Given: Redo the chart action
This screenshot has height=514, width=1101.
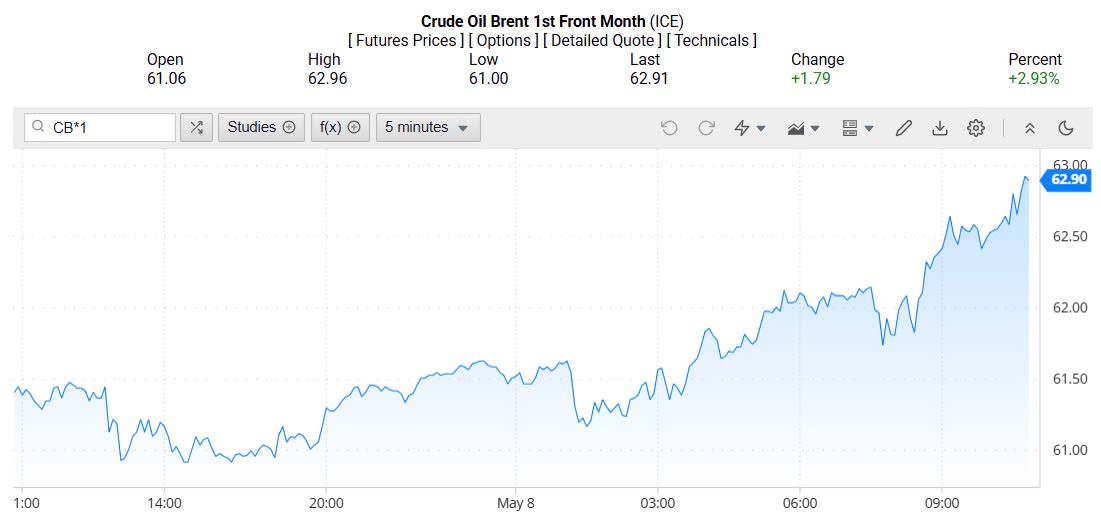Looking at the screenshot, I should [x=706, y=128].
